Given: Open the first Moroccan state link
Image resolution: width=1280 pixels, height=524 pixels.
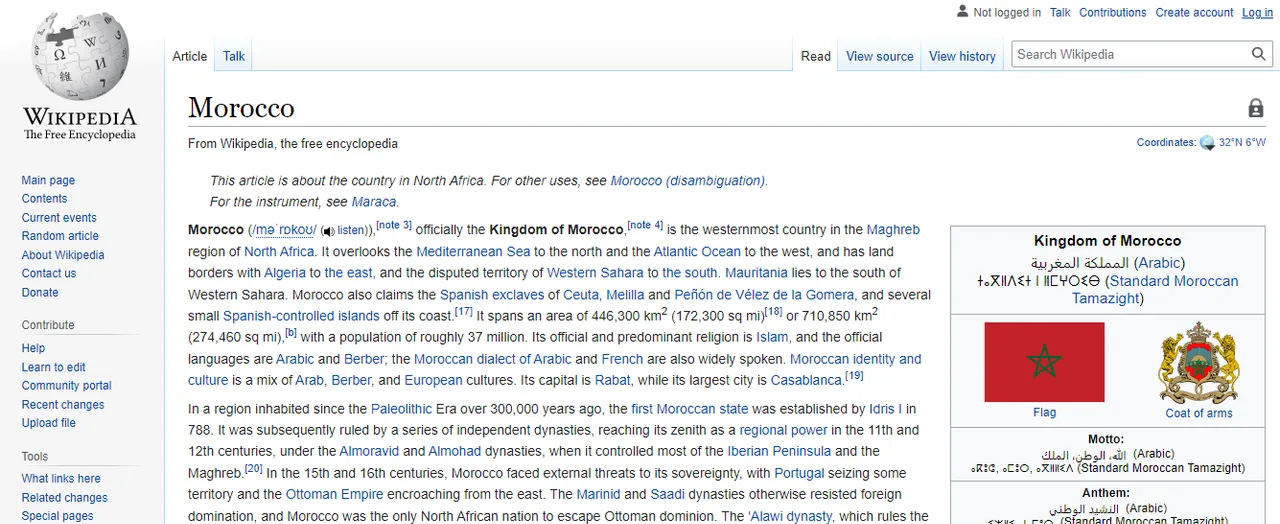Looking at the screenshot, I should click(689, 409).
